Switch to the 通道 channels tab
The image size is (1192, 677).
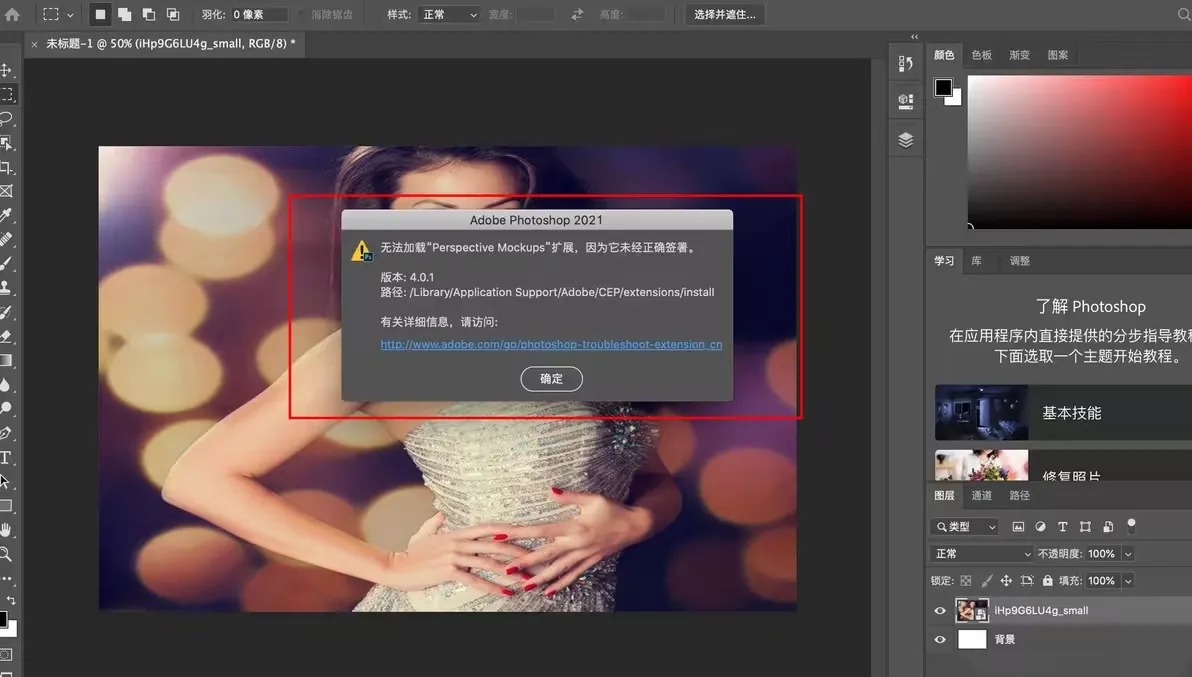click(982, 496)
